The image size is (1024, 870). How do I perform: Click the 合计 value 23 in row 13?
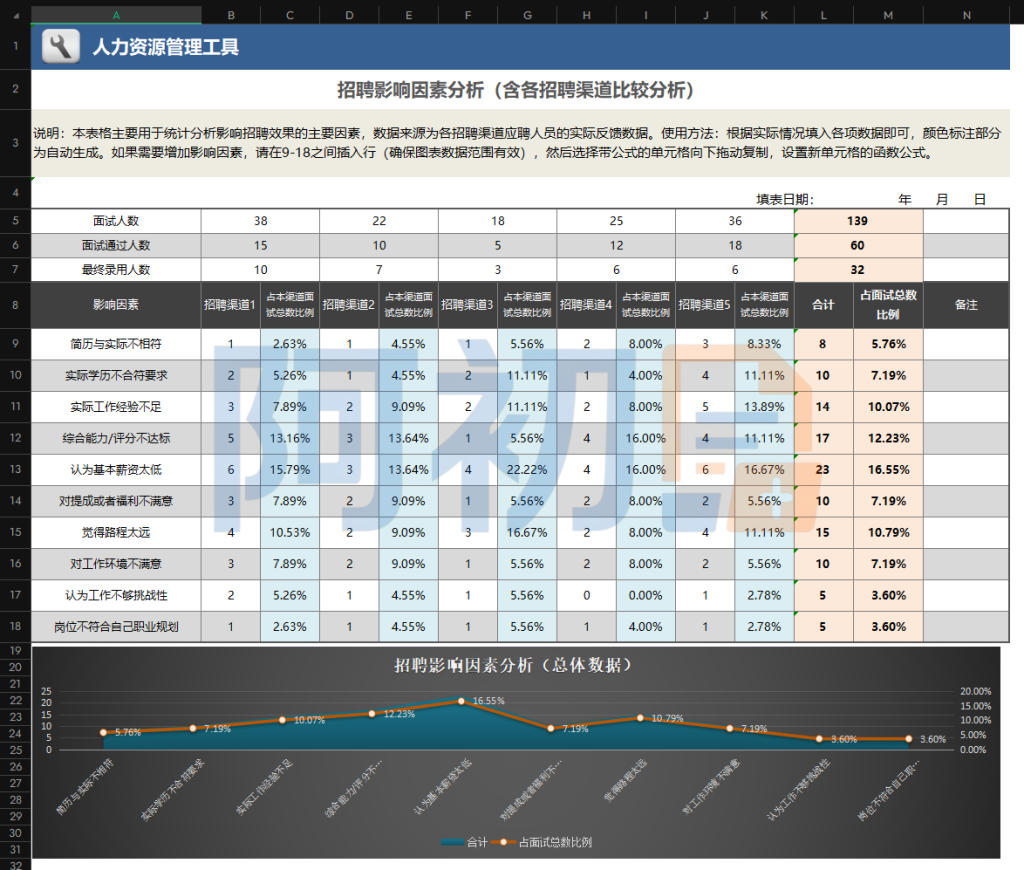[x=824, y=470]
